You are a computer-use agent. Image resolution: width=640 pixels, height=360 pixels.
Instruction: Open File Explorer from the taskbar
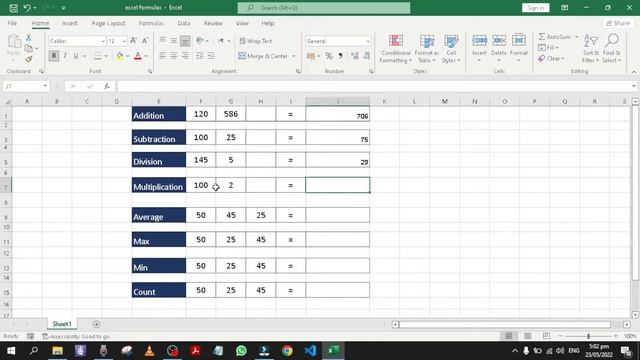(58, 351)
